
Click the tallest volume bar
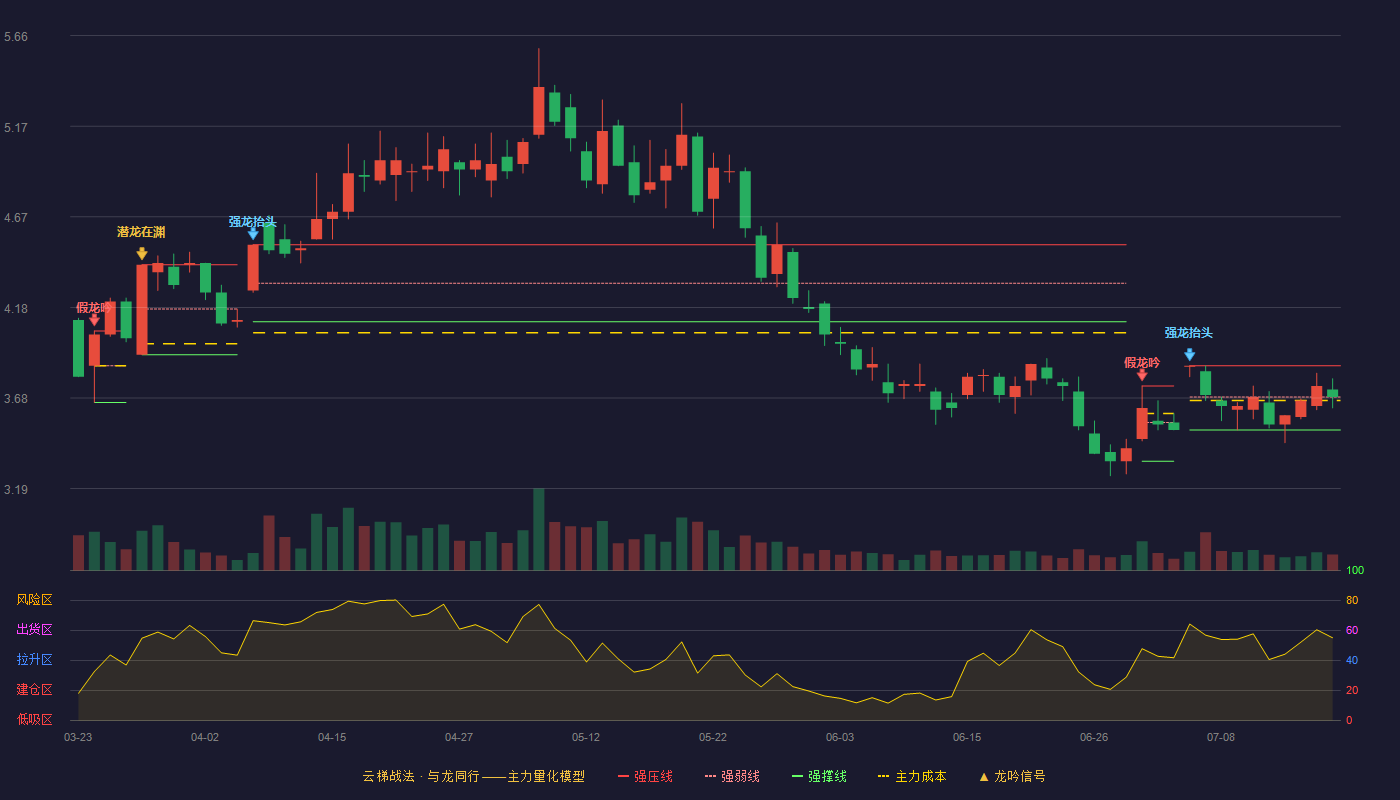coord(539,529)
